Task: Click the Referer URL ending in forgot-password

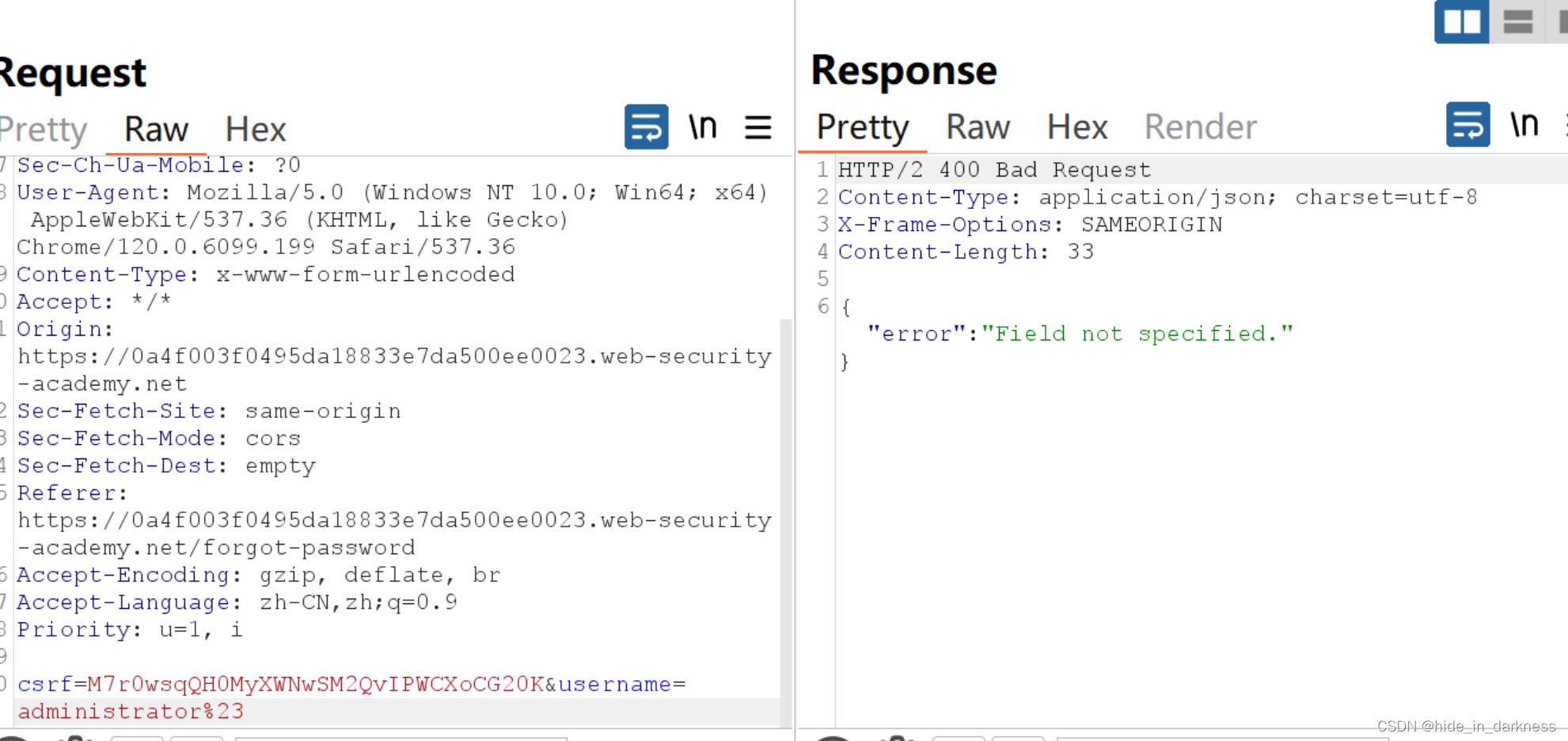Action: 394,534
